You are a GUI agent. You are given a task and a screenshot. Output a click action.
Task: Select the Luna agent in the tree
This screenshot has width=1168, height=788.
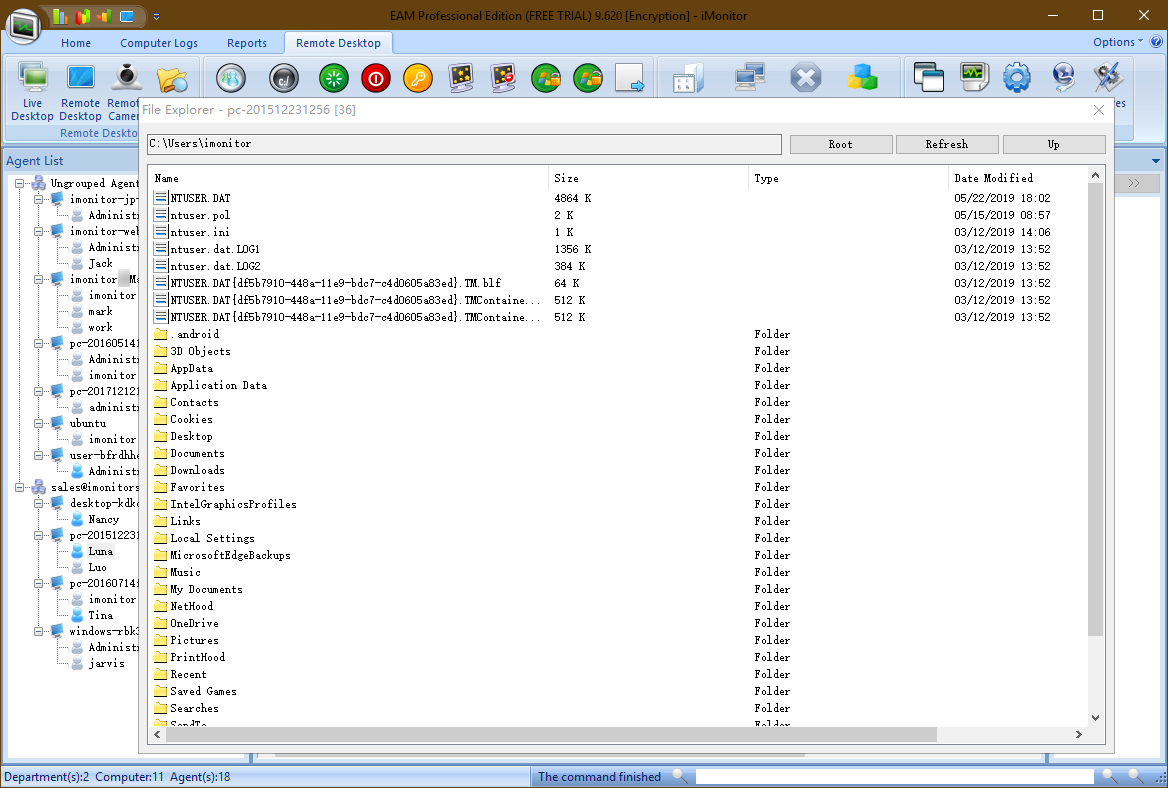[101, 551]
